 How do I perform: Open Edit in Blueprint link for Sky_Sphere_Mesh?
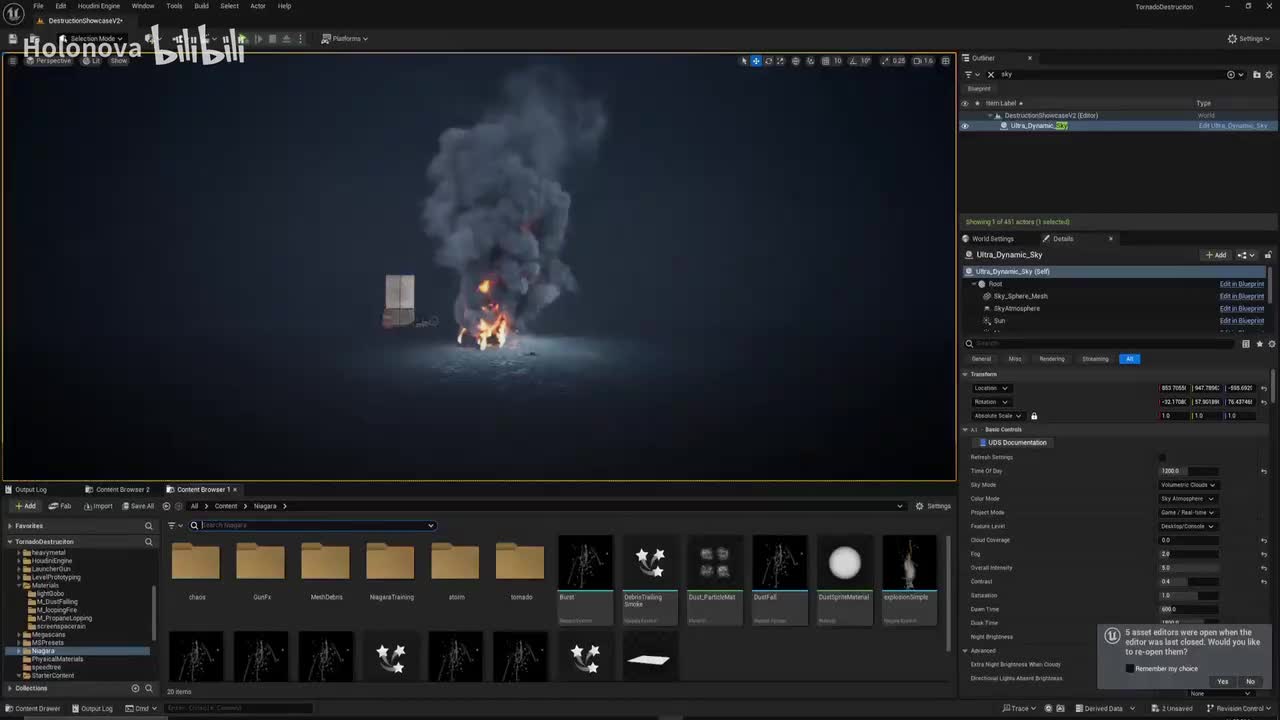tap(1241, 296)
